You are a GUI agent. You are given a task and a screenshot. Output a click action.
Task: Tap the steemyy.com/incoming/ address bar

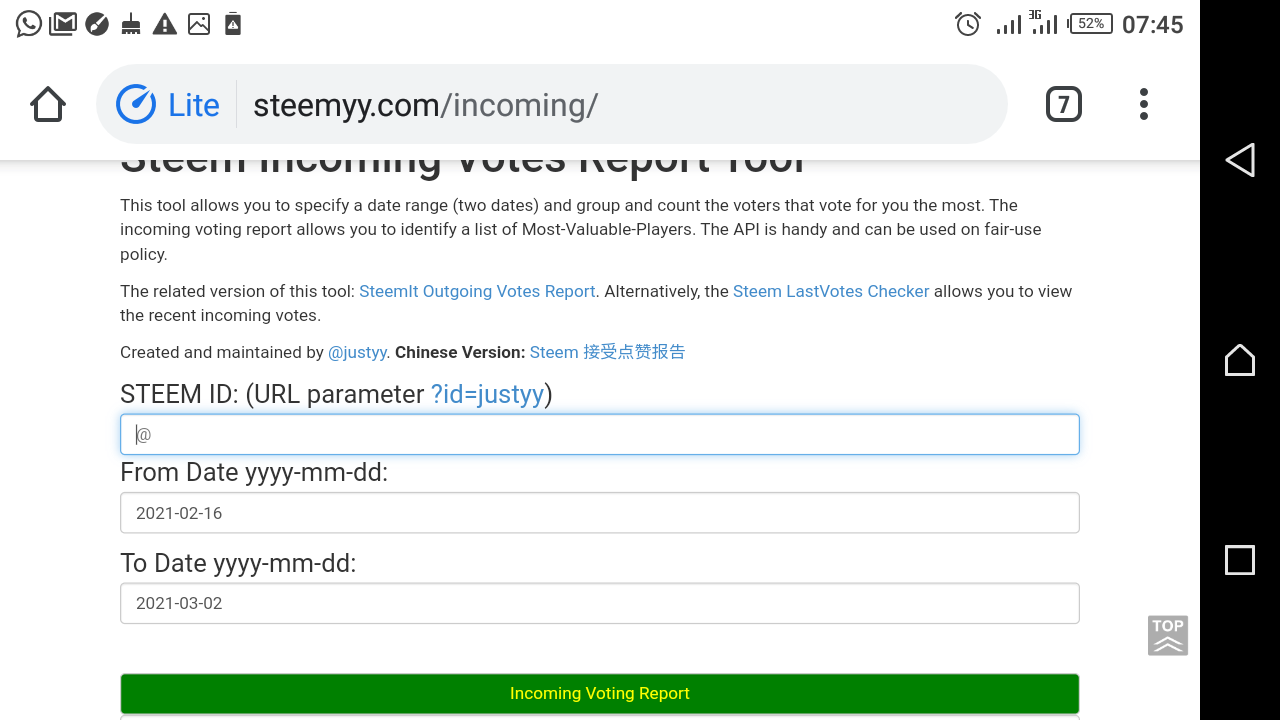pyautogui.click(x=551, y=104)
